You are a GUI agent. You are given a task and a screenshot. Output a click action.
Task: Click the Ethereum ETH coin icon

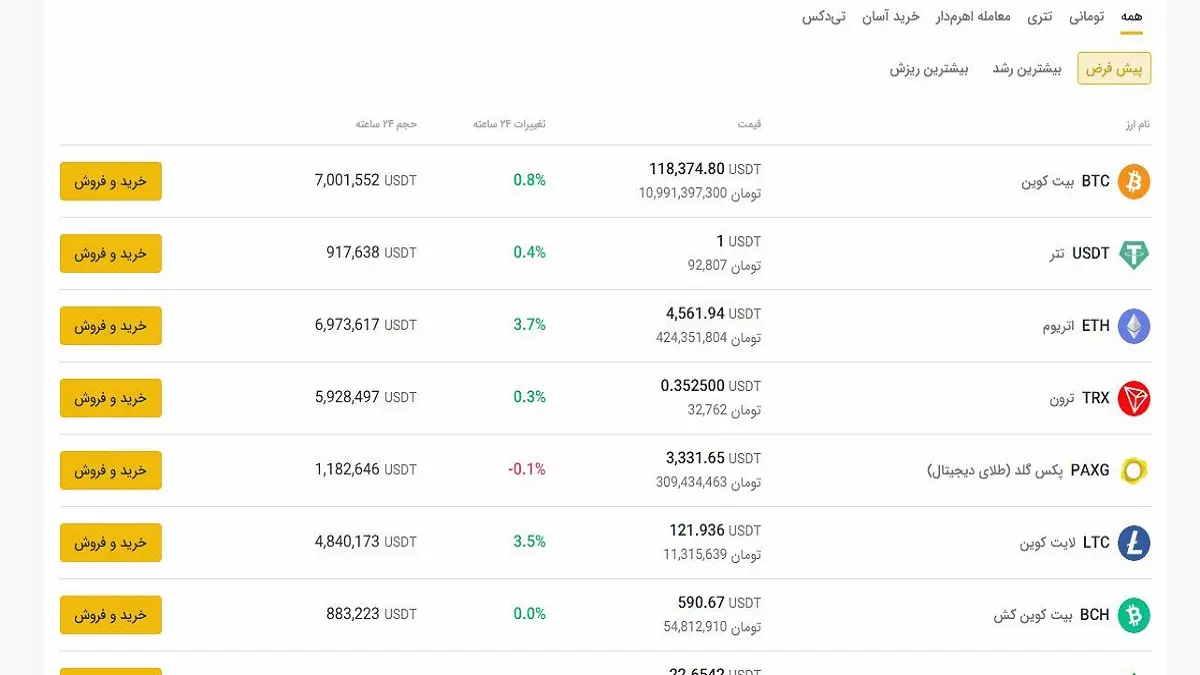coord(1134,326)
